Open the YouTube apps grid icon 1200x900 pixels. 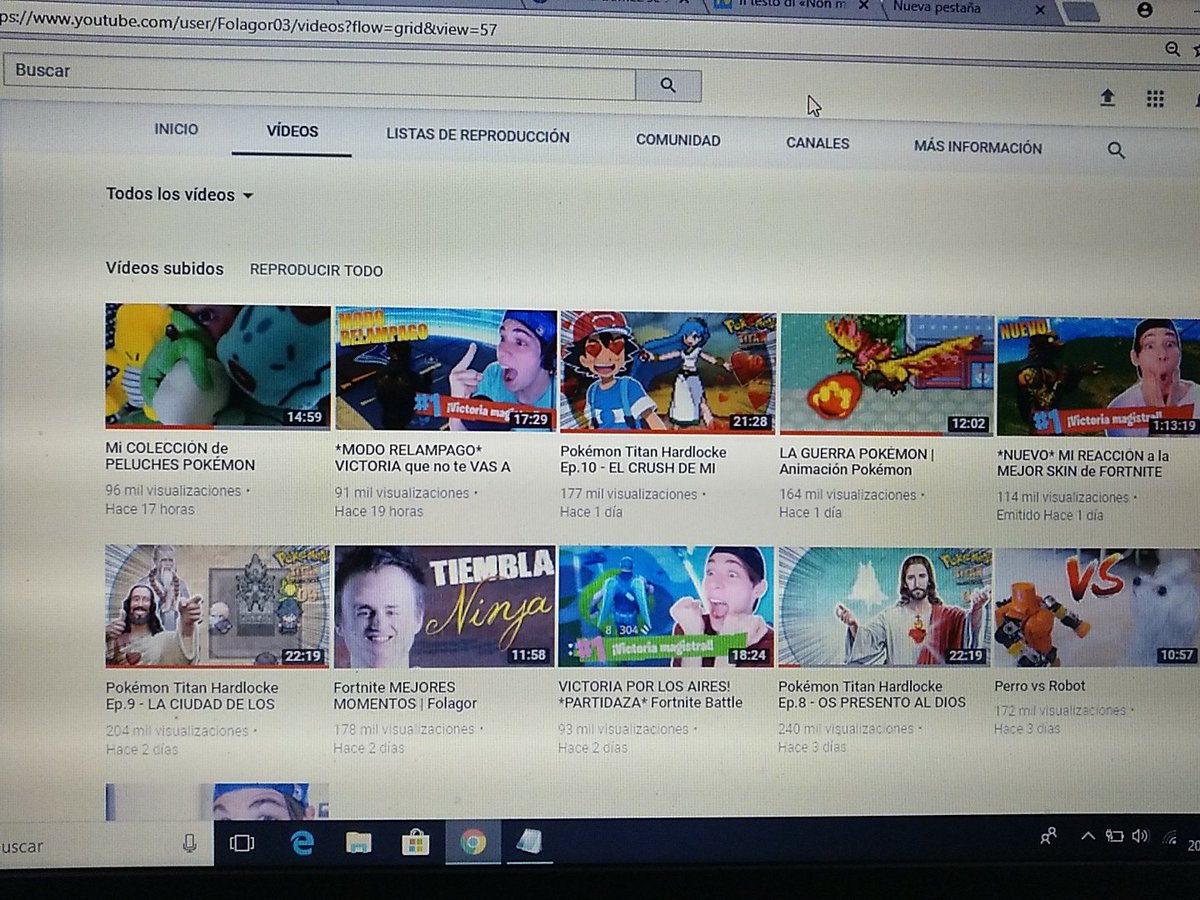1155,98
